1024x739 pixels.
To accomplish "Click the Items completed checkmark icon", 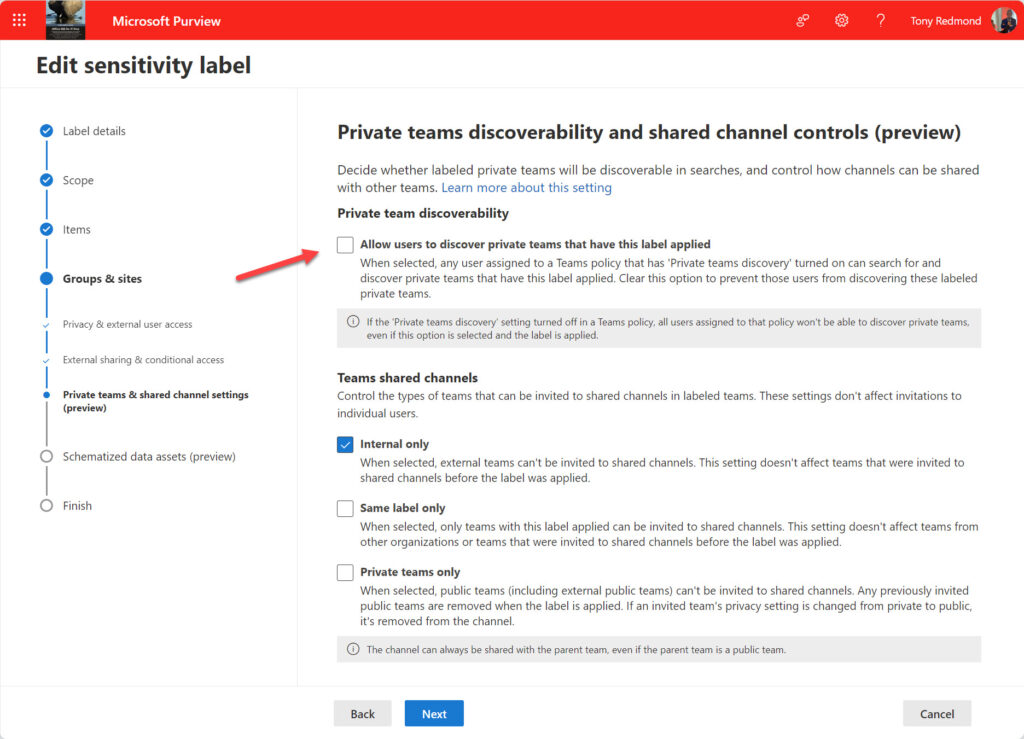I will (x=46, y=230).
